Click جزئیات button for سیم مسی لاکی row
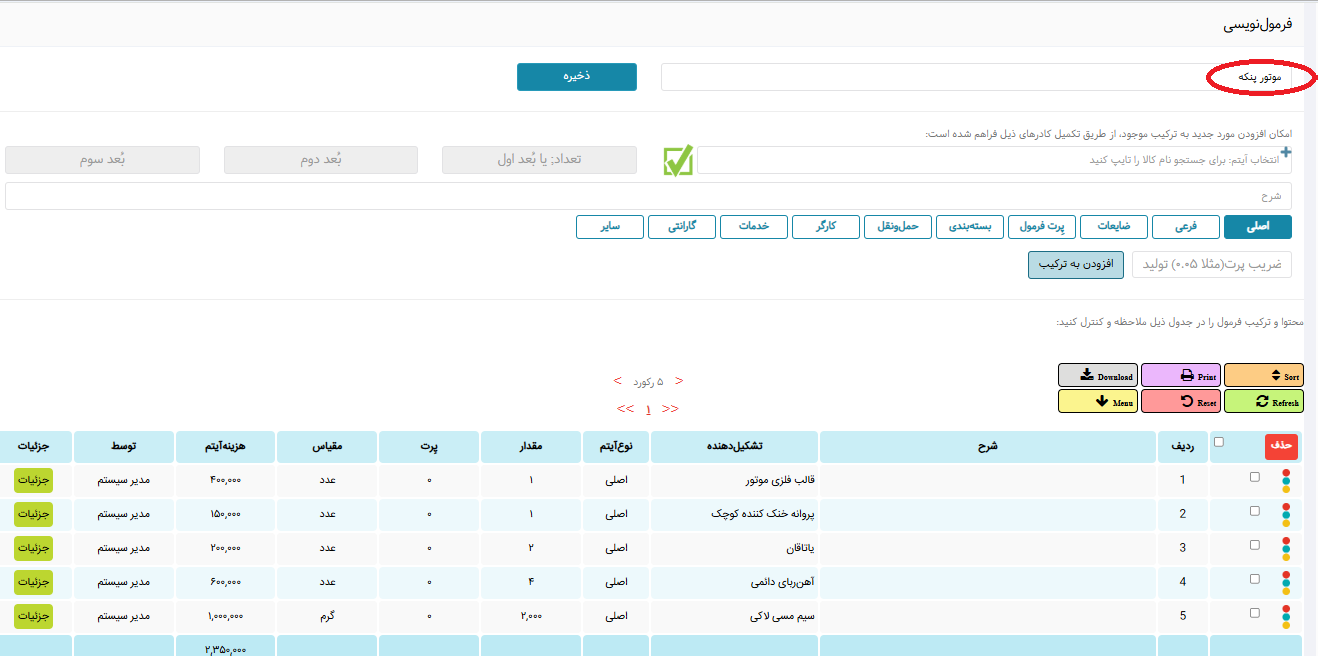Image resolution: width=1318 pixels, height=656 pixels. tap(34, 616)
